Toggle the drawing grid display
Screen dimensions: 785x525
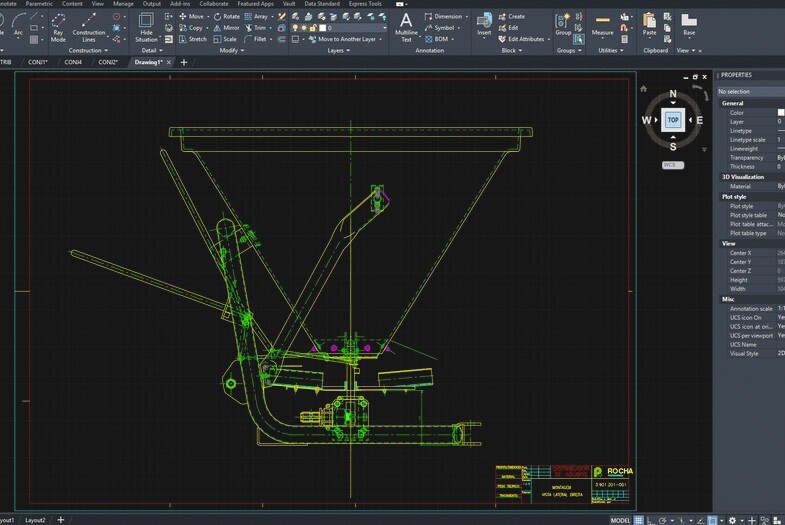(639, 520)
